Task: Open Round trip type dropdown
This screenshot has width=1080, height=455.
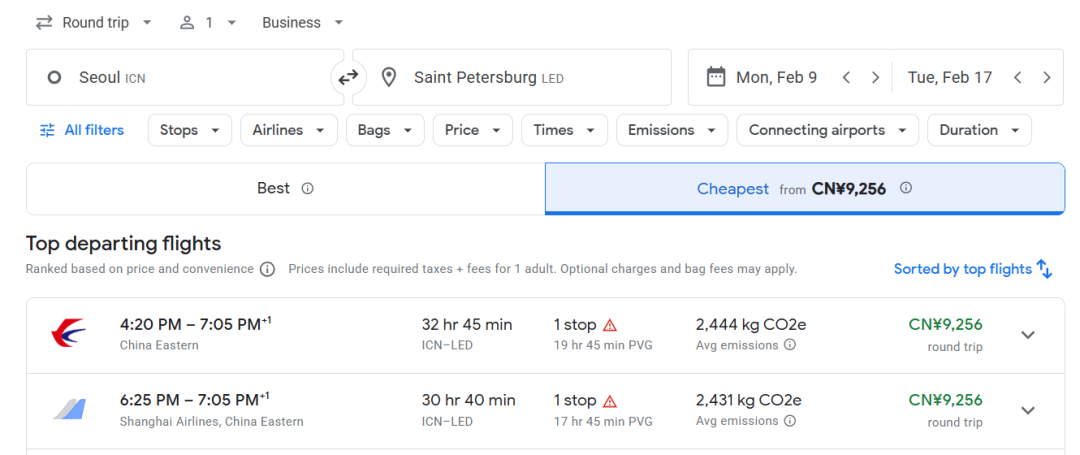Action: (x=94, y=22)
